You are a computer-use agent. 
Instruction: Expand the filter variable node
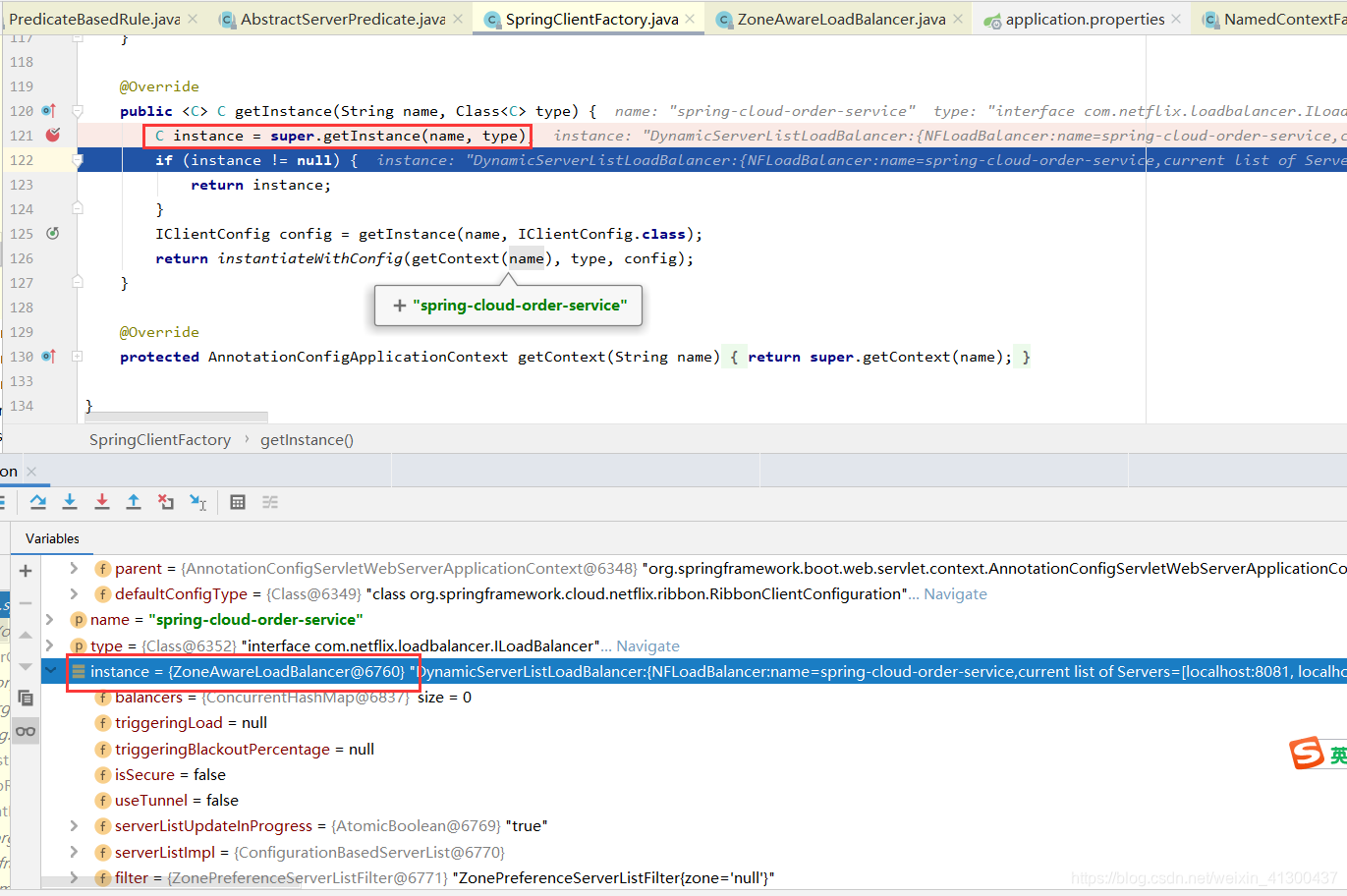tap(74, 877)
